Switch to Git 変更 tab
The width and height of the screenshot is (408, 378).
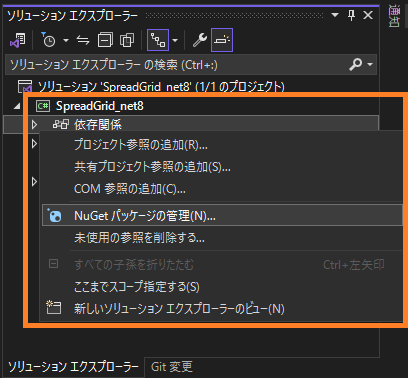pyautogui.click(x=171, y=367)
